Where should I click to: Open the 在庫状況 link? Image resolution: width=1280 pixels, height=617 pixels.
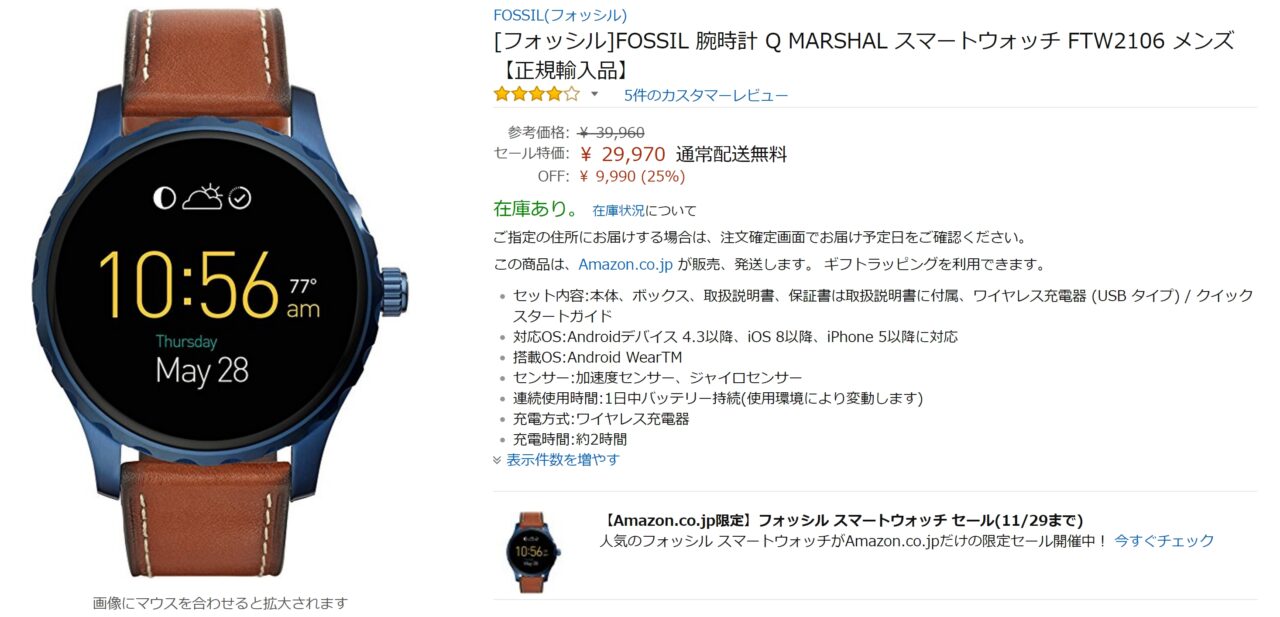pos(618,211)
